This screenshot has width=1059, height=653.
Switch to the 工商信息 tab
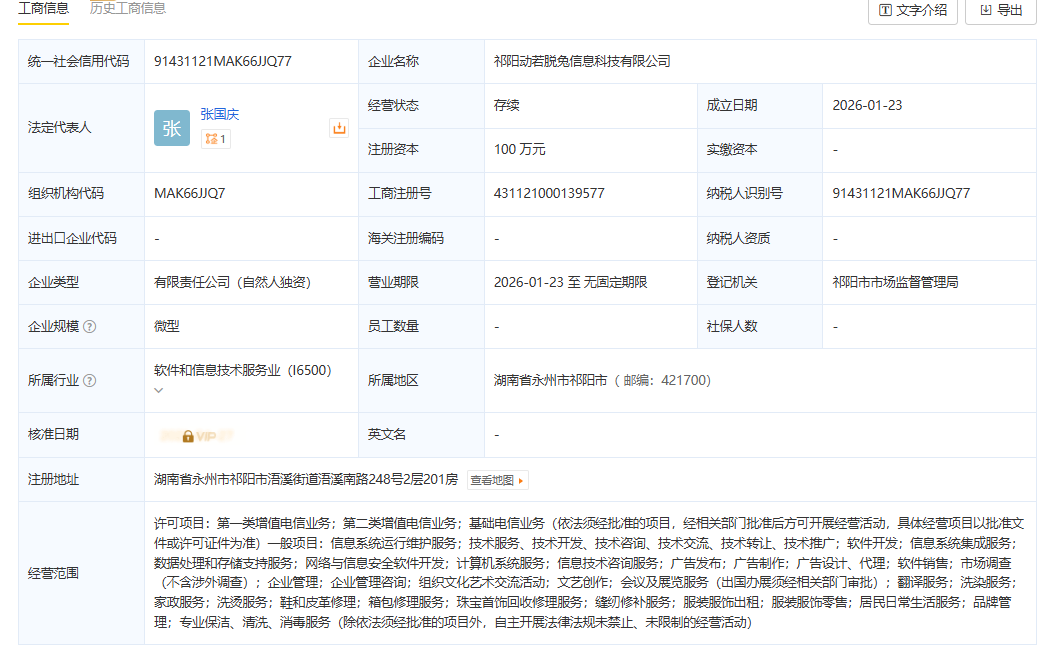pos(43,9)
